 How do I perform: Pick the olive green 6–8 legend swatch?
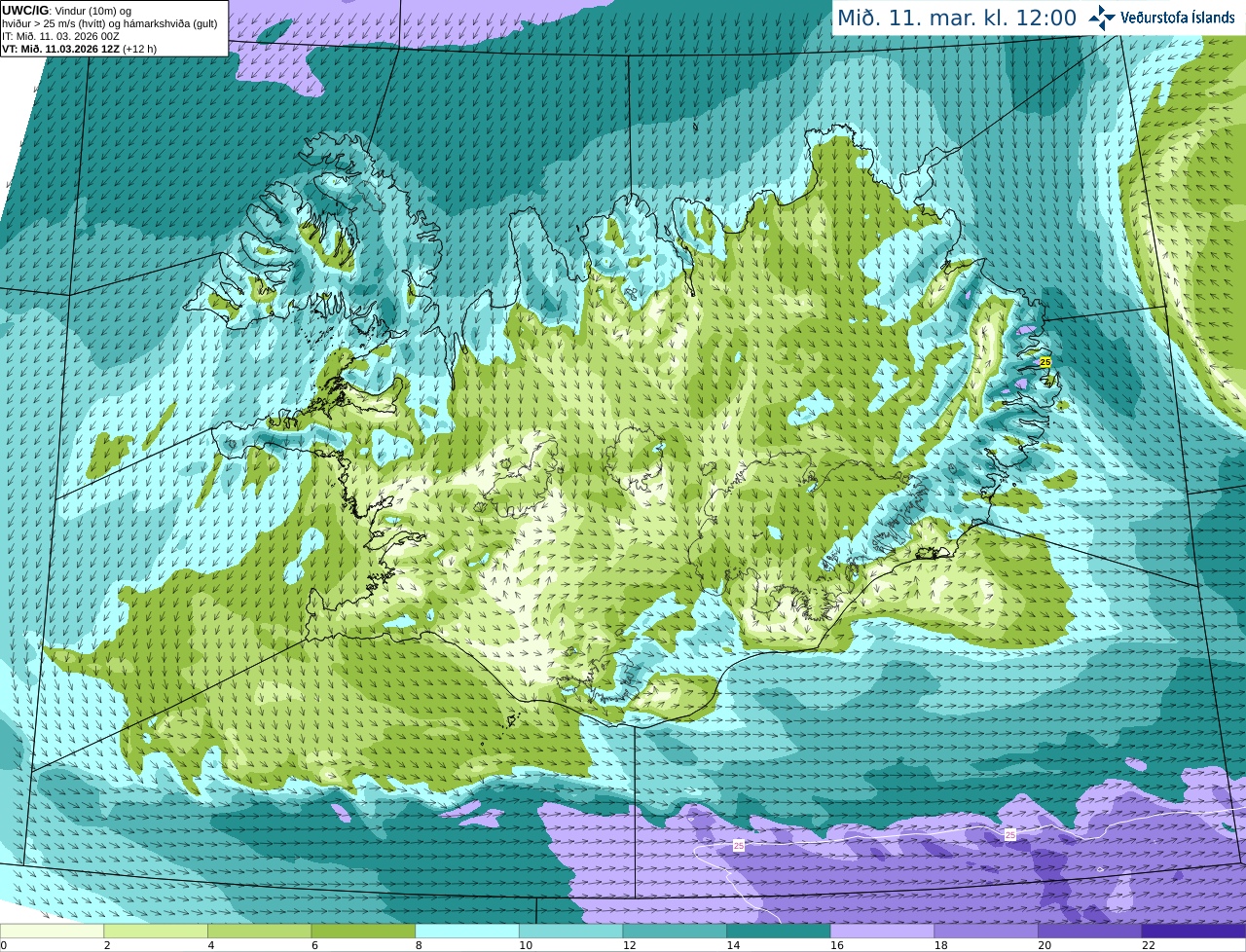point(363,931)
